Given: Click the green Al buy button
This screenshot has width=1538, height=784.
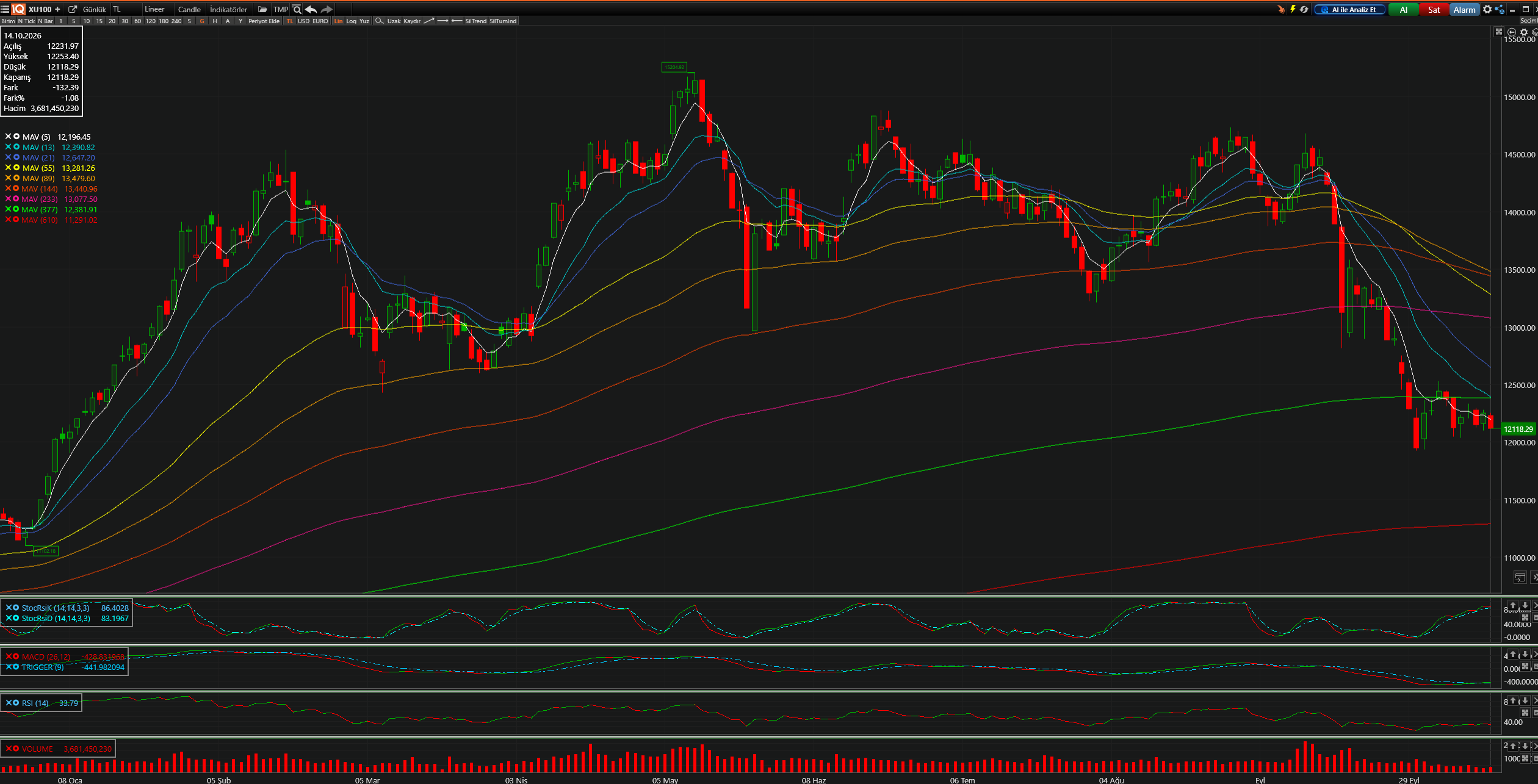Looking at the screenshot, I should coord(1404,9).
